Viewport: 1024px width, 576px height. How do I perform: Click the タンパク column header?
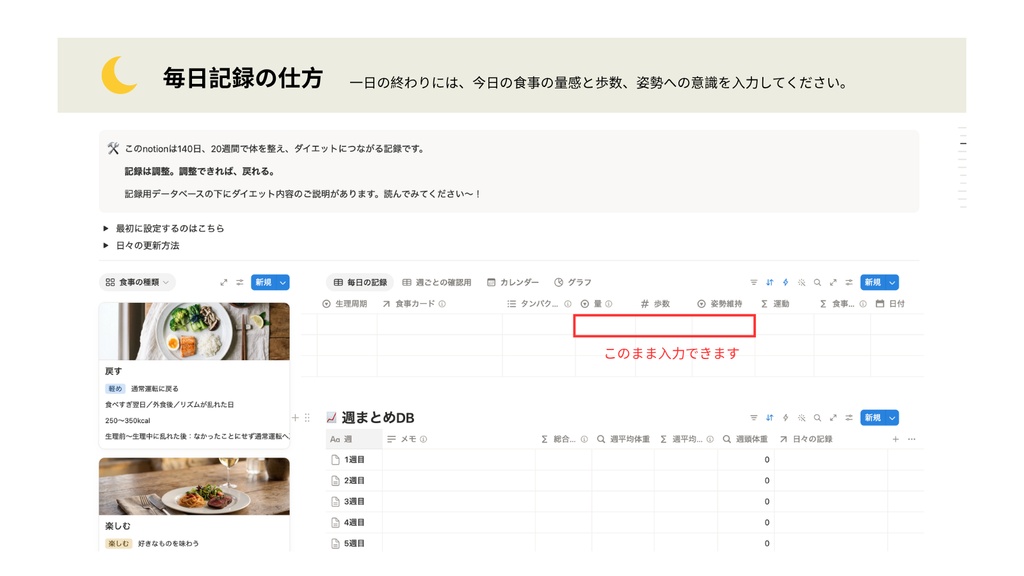539,304
